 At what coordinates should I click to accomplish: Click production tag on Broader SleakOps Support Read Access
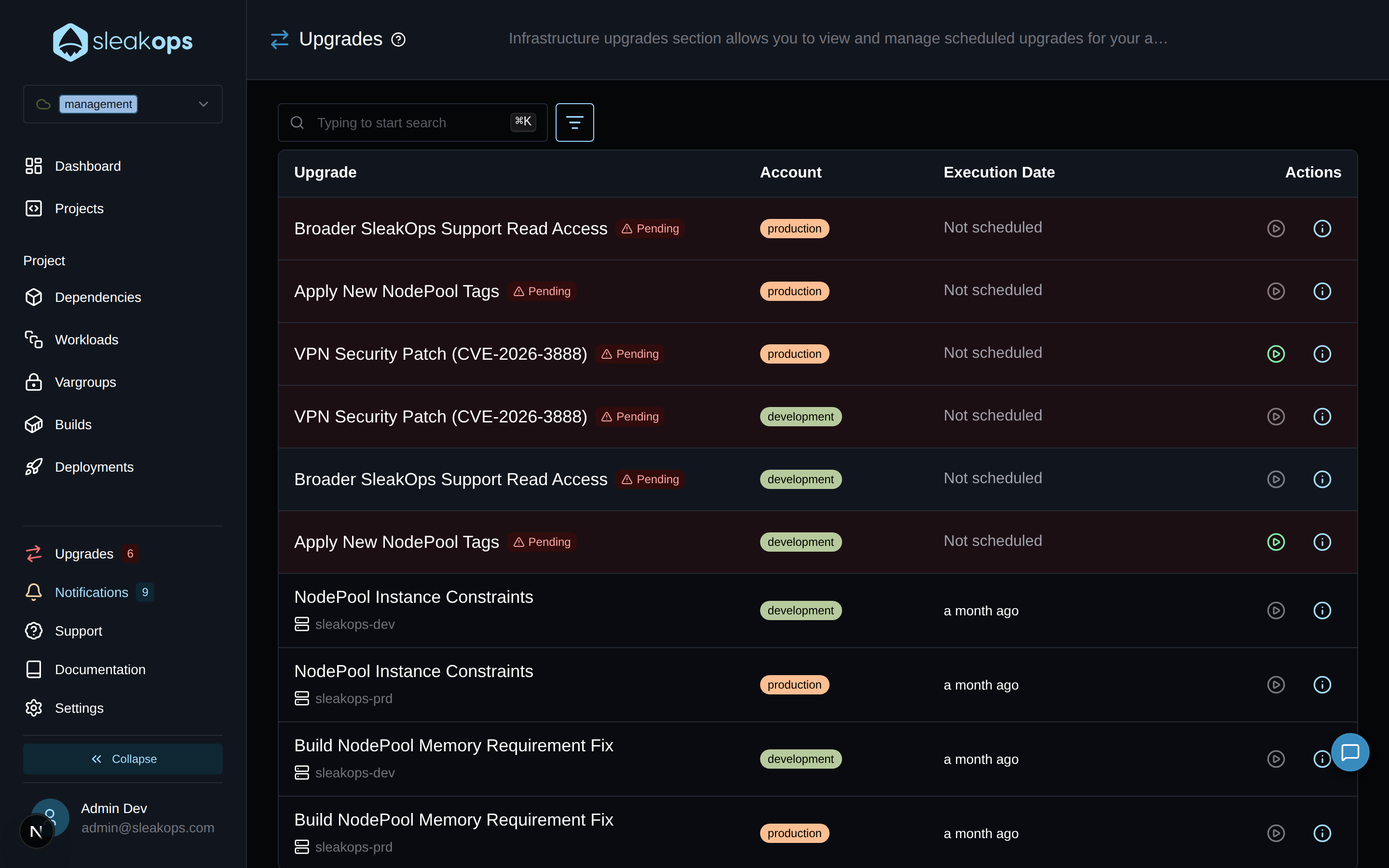pos(794,229)
